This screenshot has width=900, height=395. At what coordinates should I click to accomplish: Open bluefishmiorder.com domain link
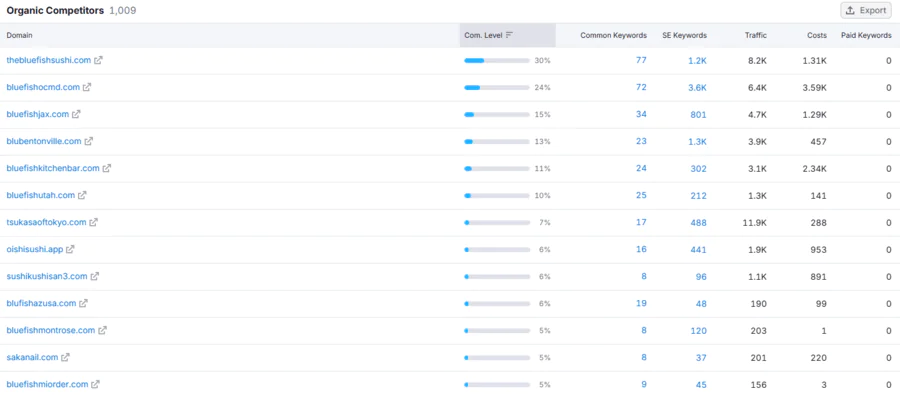(x=47, y=384)
